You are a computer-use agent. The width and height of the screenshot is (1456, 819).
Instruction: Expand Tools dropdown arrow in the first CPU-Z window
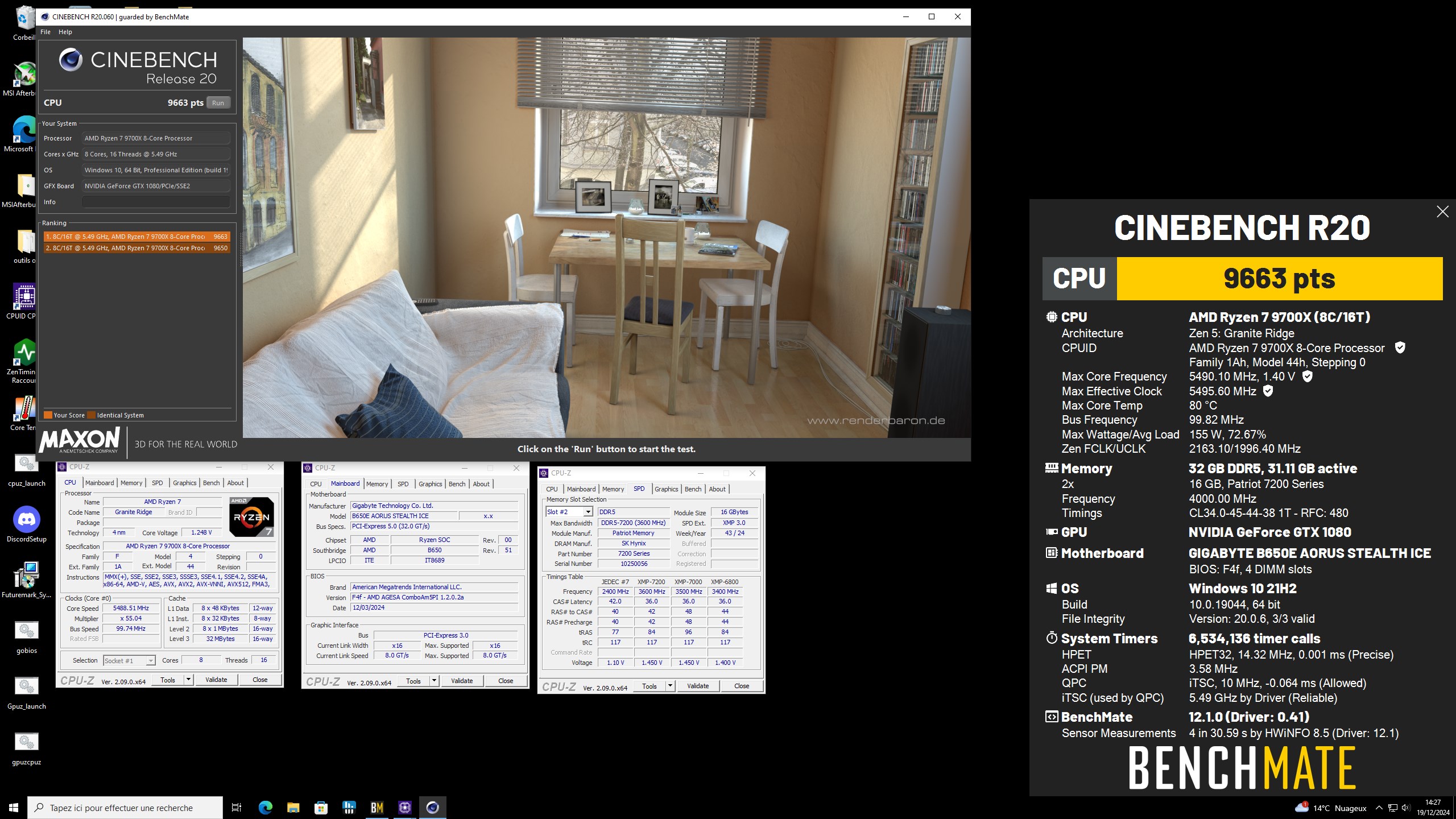[189, 680]
